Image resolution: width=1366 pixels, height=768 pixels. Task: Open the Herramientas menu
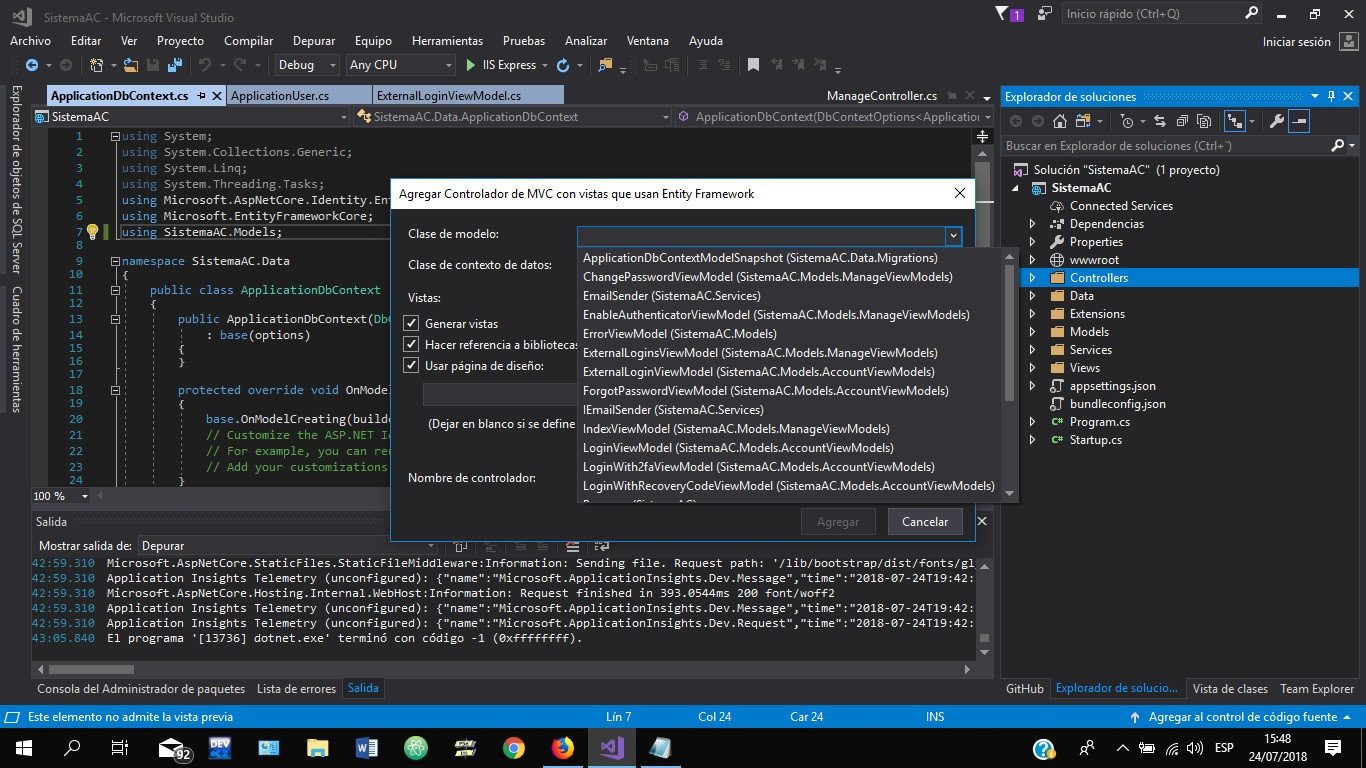tap(447, 41)
